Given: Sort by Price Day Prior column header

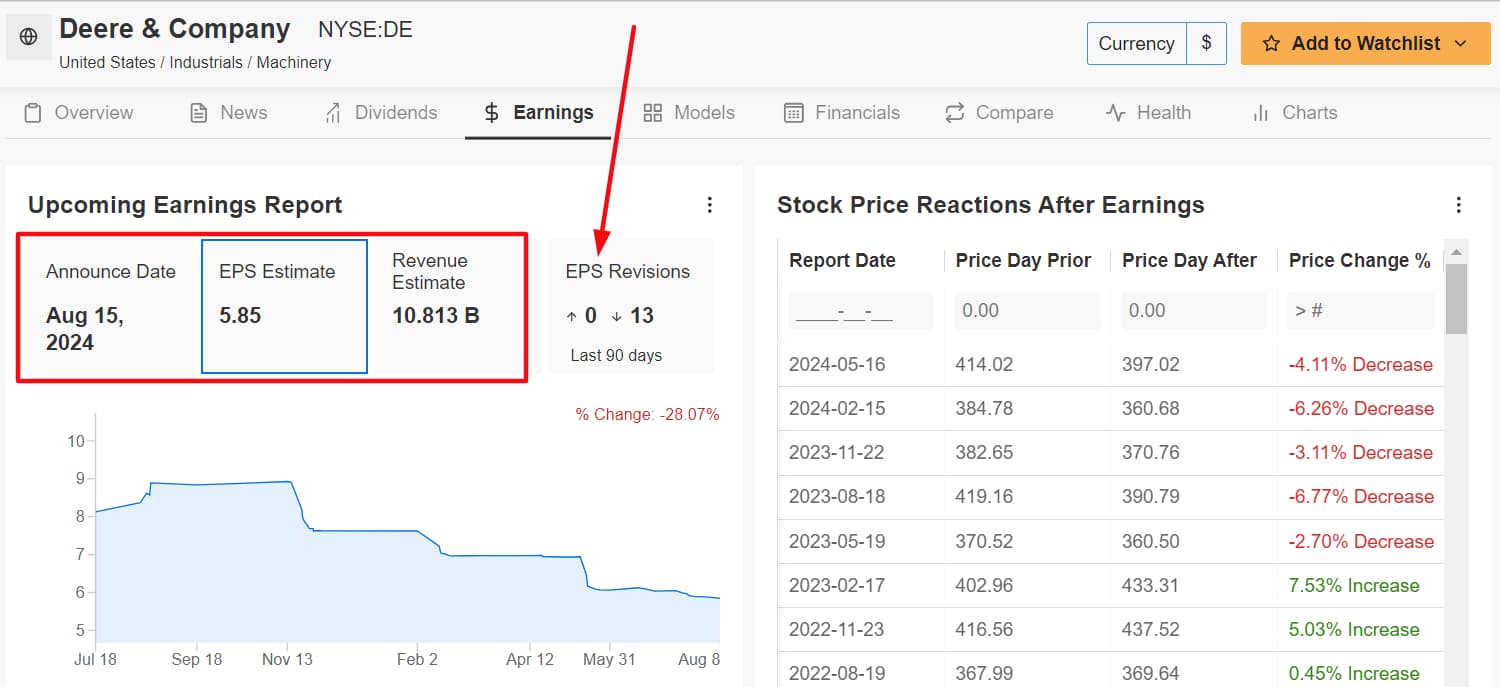Looking at the screenshot, I should (x=1023, y=261).
